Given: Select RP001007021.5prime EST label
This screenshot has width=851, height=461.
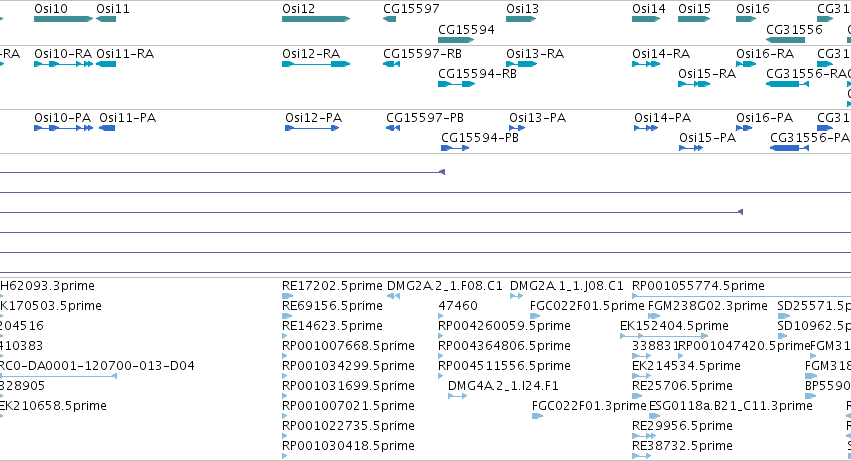Looking at the screenshot, I should [x=348, y=406].
